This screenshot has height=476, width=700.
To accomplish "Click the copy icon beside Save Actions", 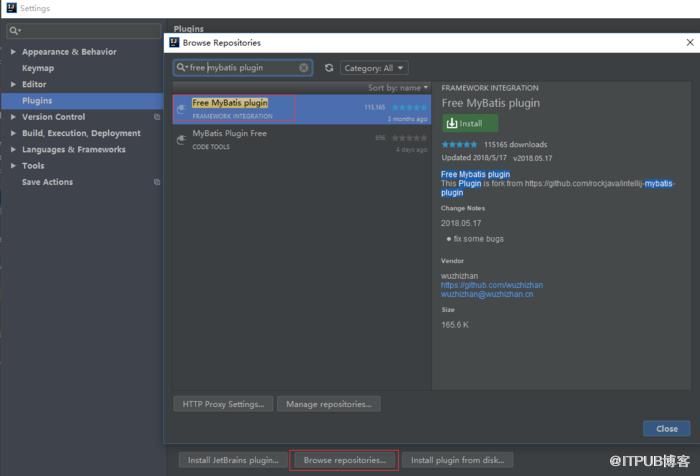I will (157, 182).
